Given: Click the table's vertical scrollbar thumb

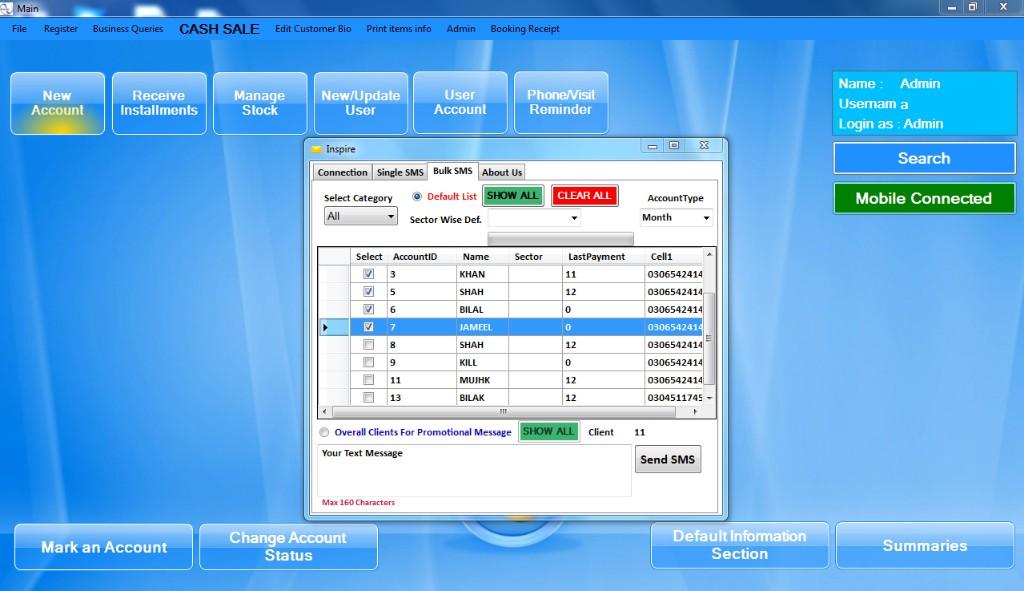Looking at the screenshot, I should (x=709, y=338).
